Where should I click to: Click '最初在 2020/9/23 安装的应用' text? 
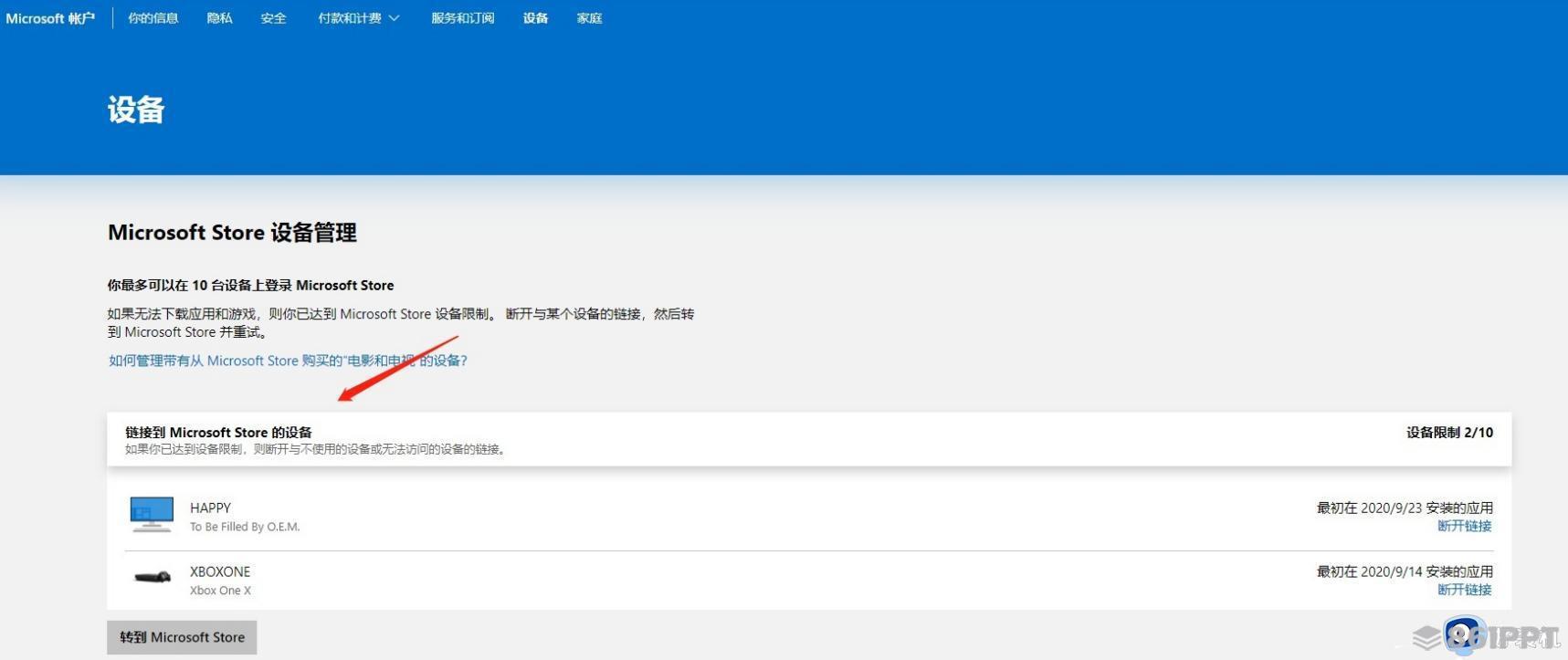1405,508
